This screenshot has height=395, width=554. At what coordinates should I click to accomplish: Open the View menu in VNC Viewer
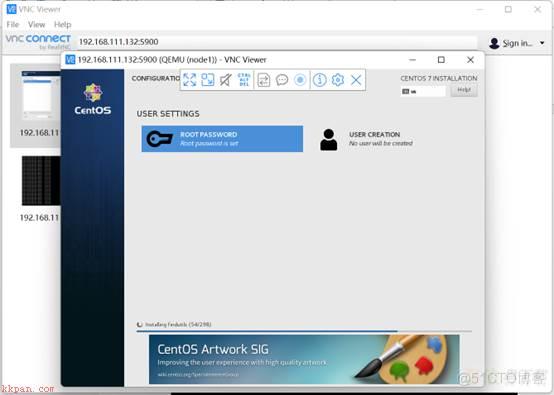[x=37, y=24]
